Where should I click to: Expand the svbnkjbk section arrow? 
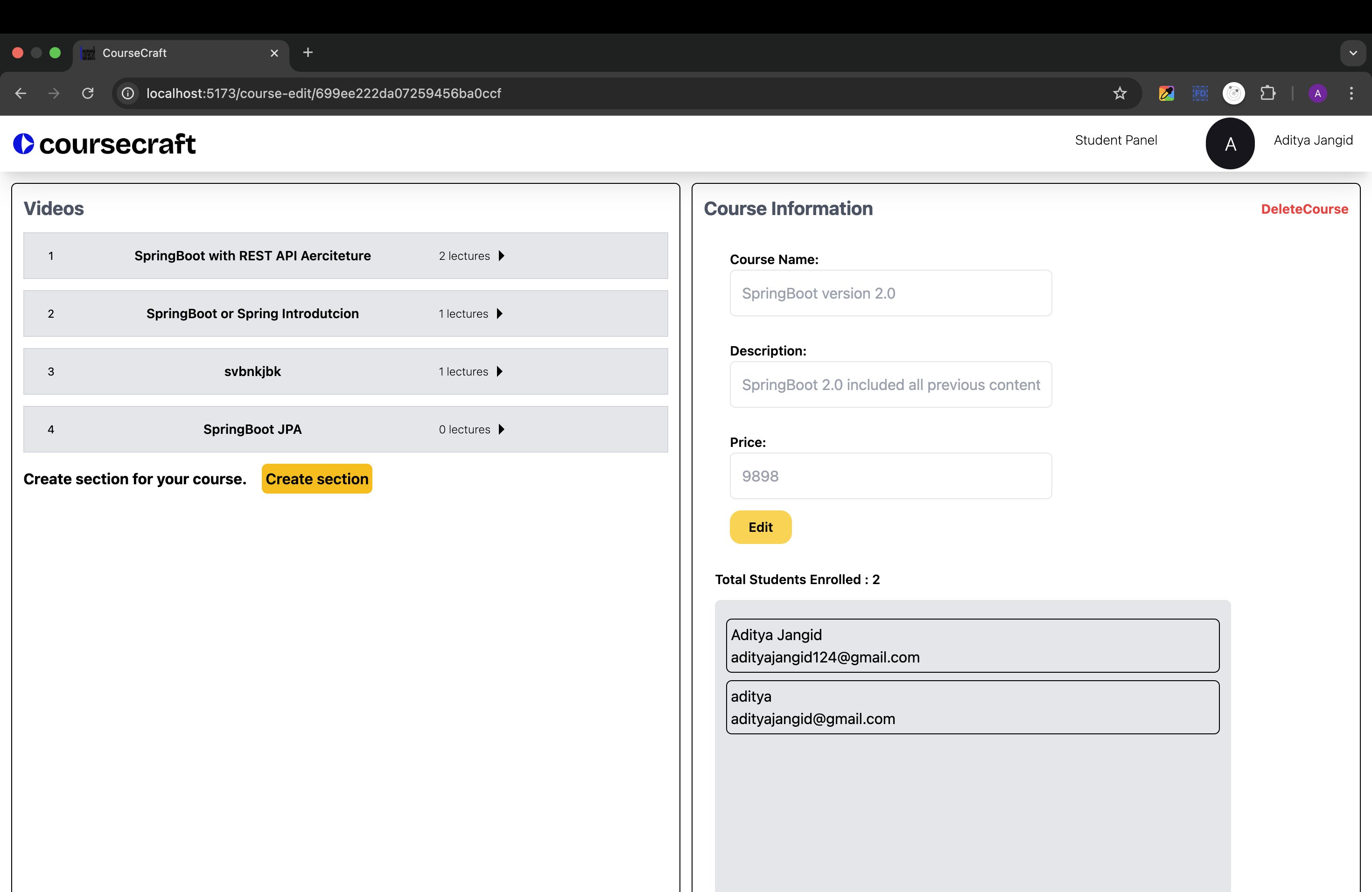pos(500,372)
